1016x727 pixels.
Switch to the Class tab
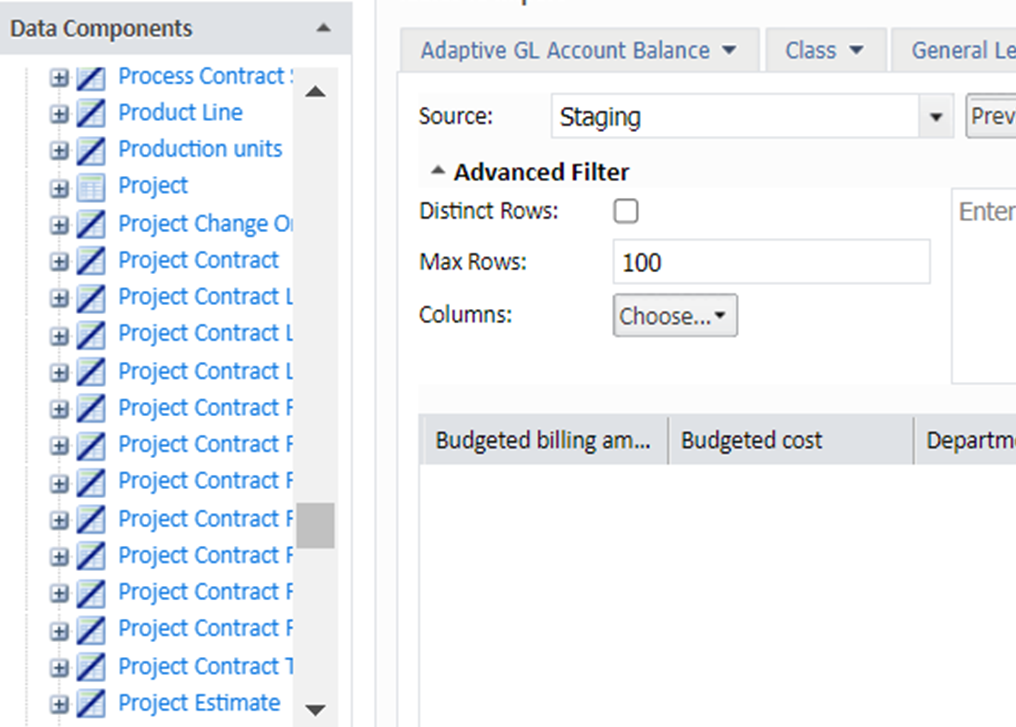point(824,51)
